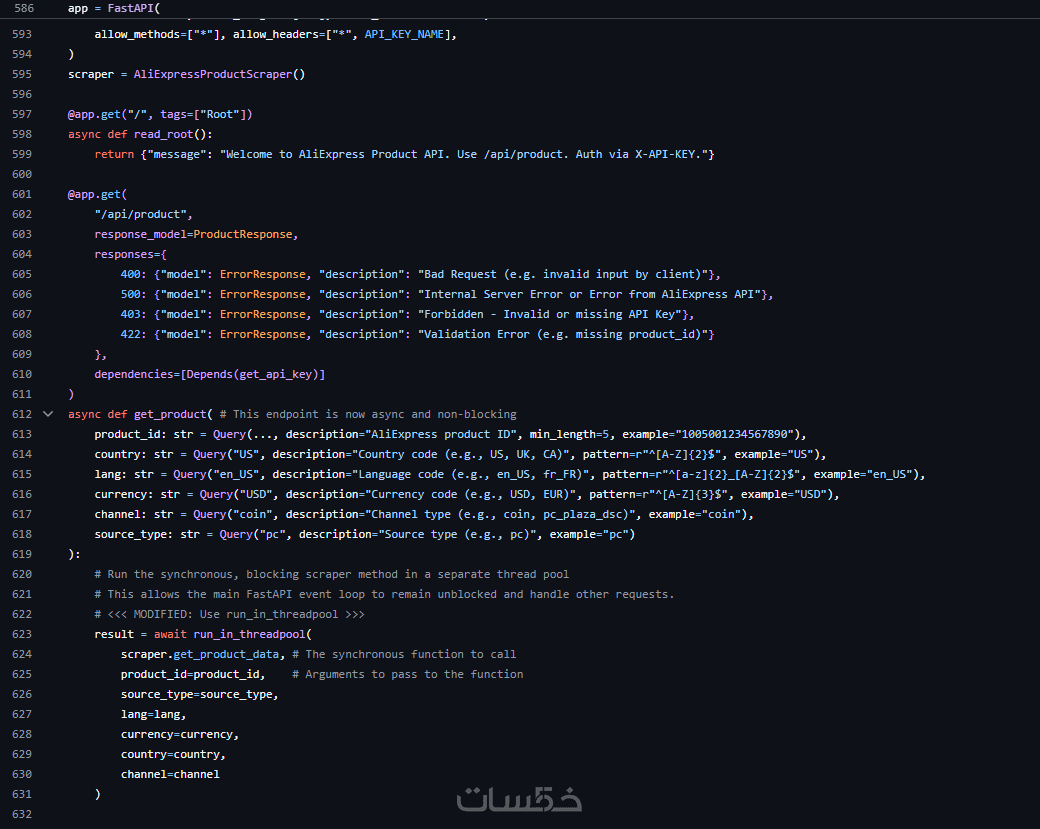This screenshot has width=1040, height=829.
Task: Click line number 601
Action: [22, 194]
